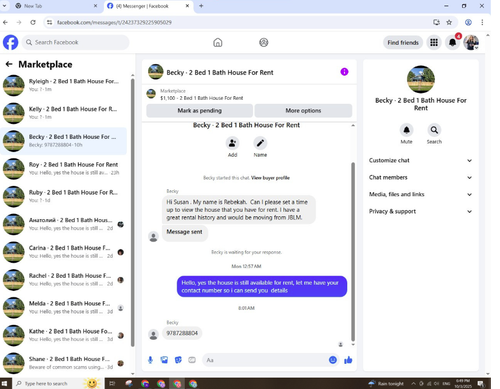This screenshot has width=500, height=389.
Task: Click More options button
Action: (303, 111)
